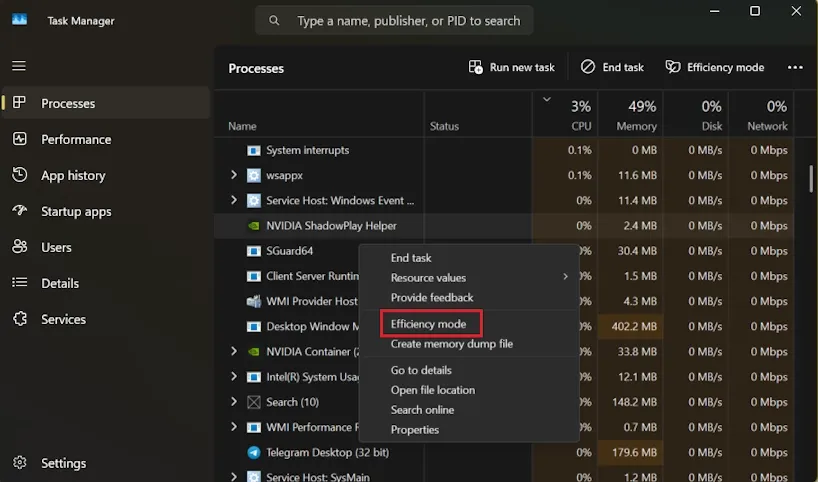The width and height of the screenshot is (818, 482).
Task: Expand Service Host: SysMain group
Action: (234, 476)
